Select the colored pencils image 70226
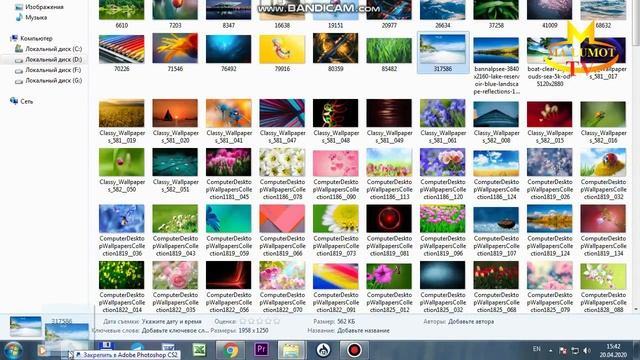Image resolution: width=640 pixels, height=360 pixels. coord(122,53)
